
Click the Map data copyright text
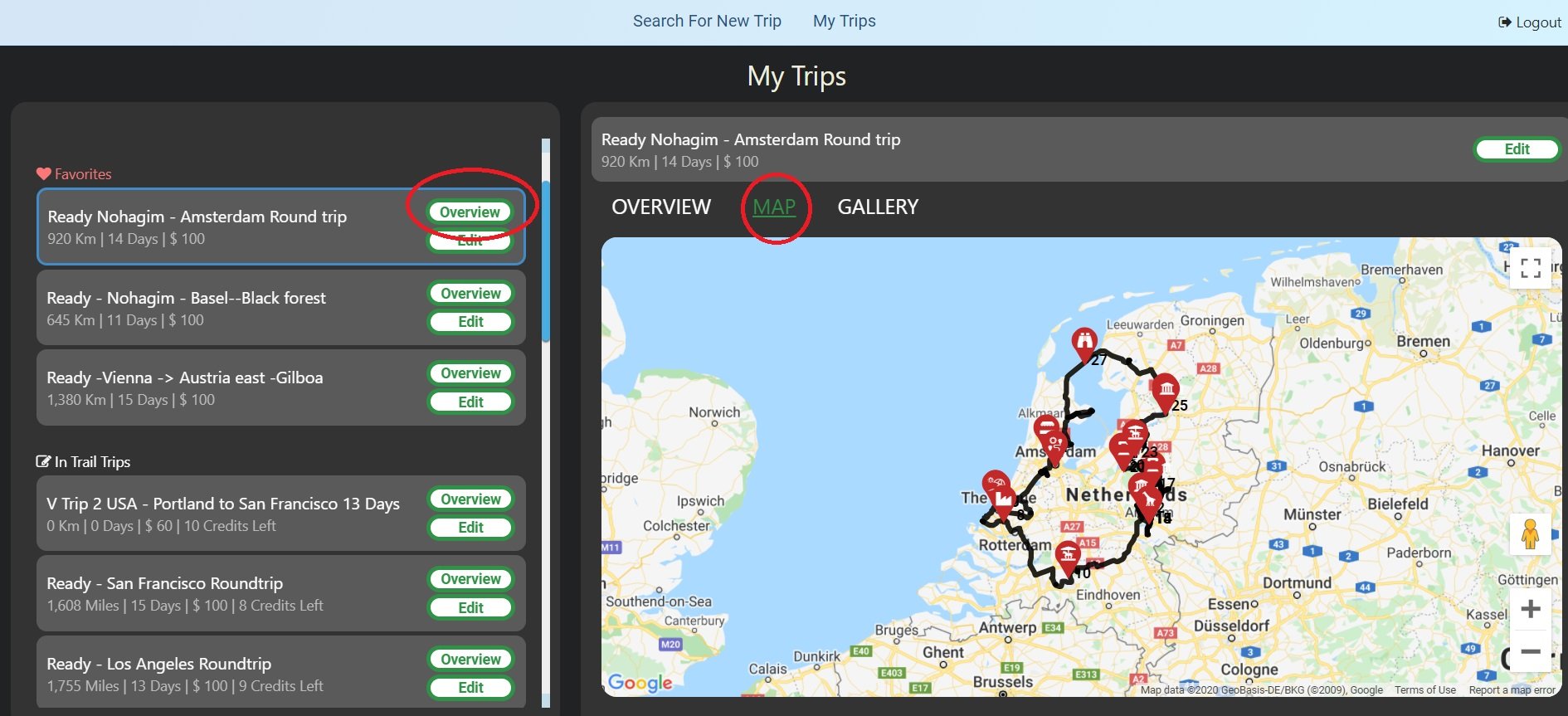pyautogui.click(x=1261, y=689)
